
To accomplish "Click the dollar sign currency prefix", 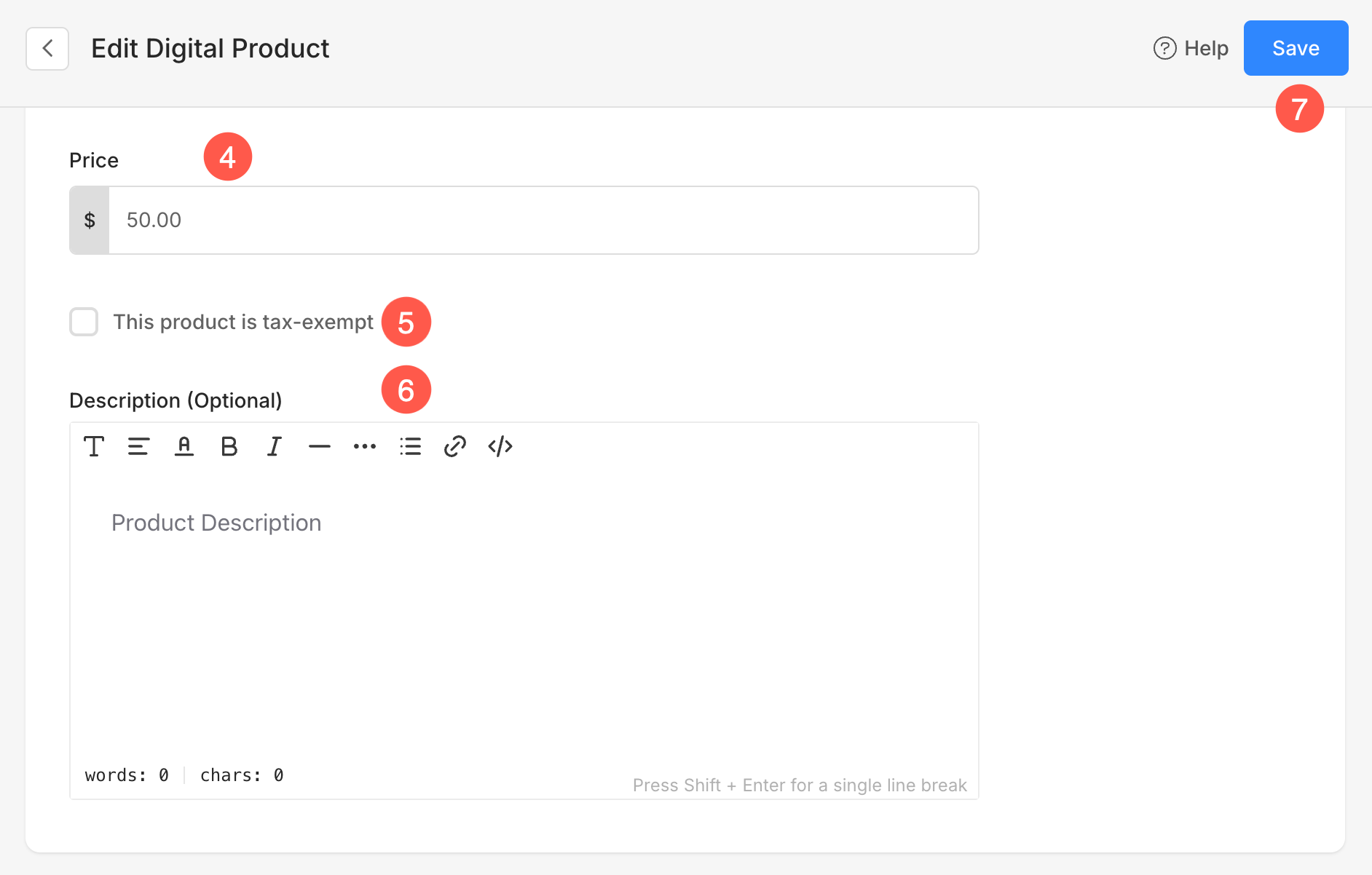I will [90, 220].
